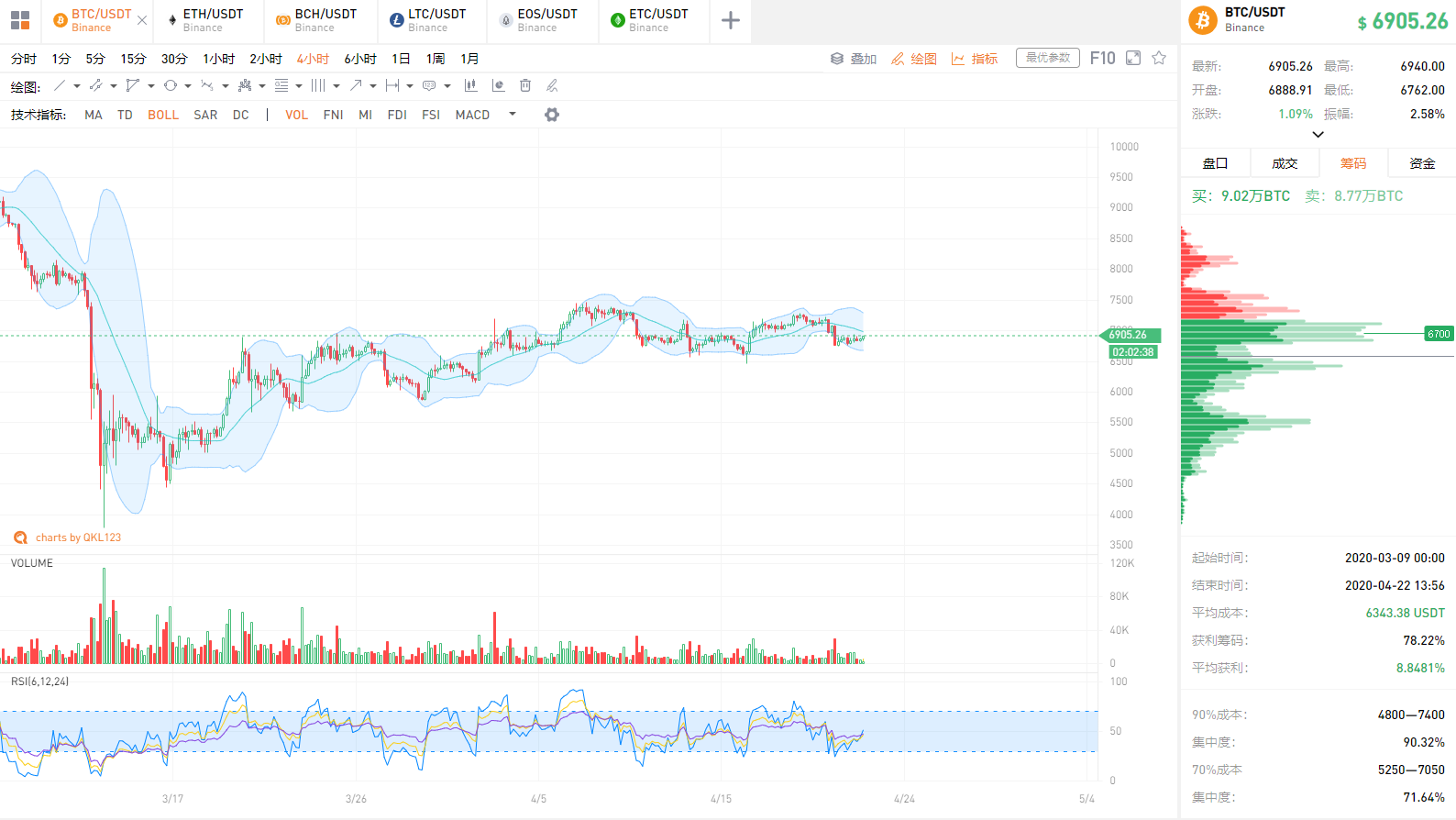
Task: Select the vertical lines drawing tool
Action: (318, 85)
